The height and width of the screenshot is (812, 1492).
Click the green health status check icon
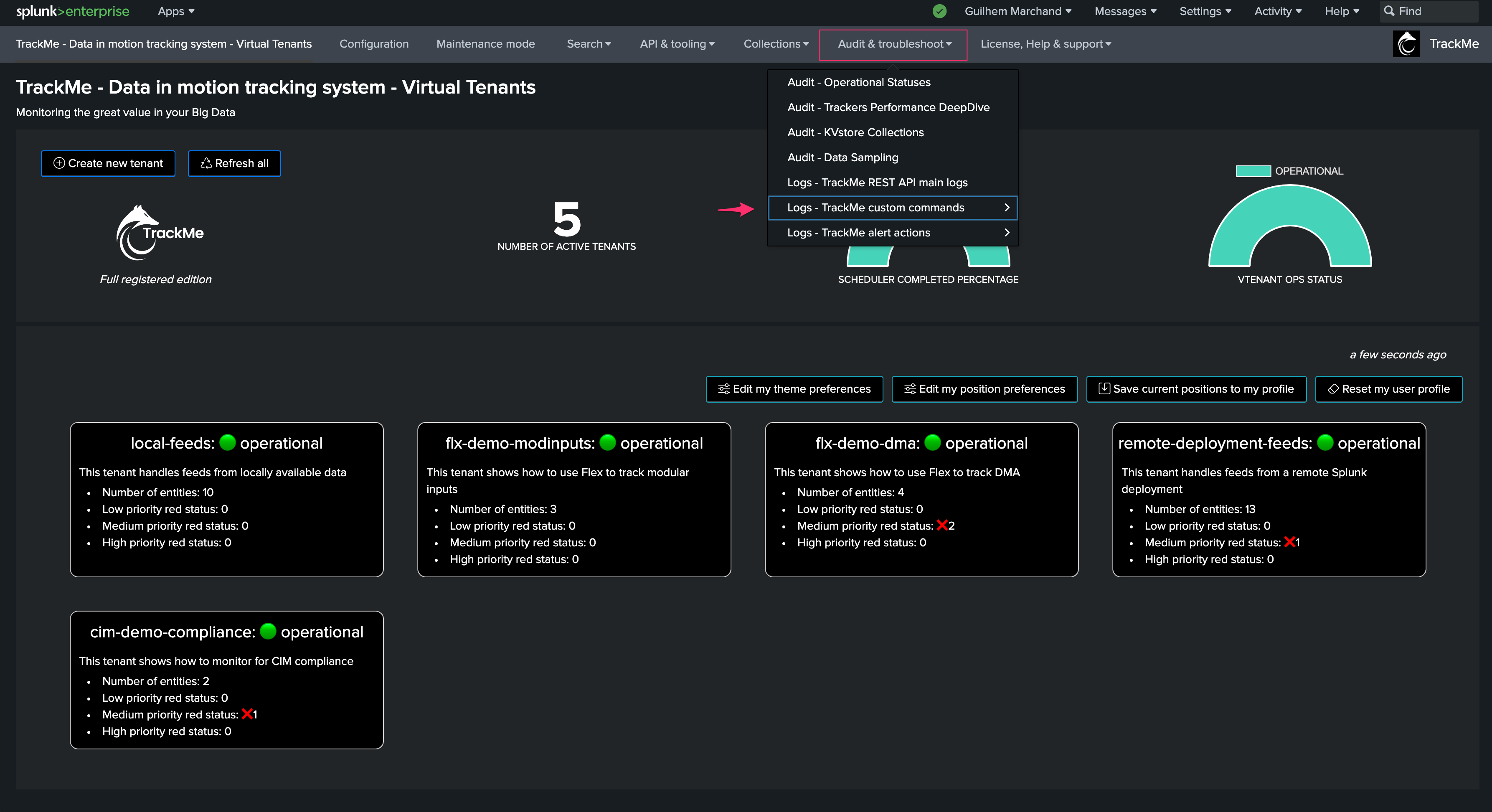coord(939,11)
